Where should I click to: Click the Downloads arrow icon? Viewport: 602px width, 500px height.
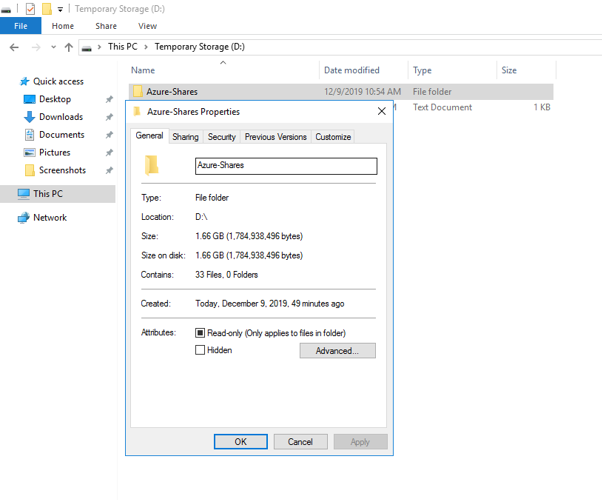(x=29, y=117)
